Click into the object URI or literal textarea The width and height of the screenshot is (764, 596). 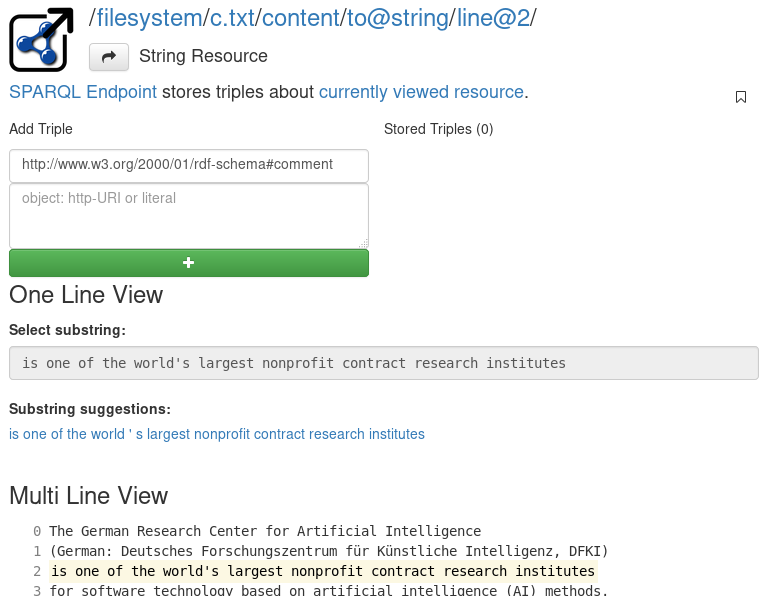[x=189, y=216]
